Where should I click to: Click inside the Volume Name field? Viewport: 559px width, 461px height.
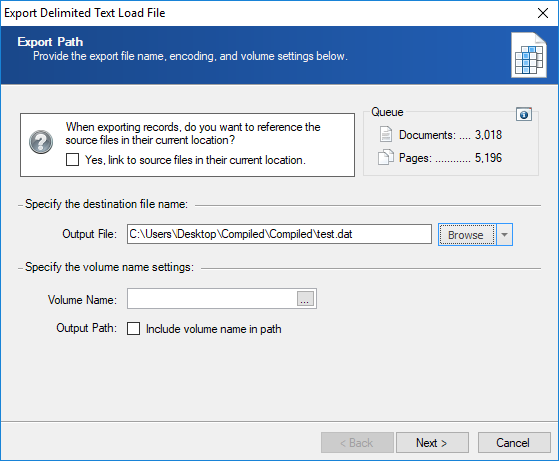tap(212, 299)
